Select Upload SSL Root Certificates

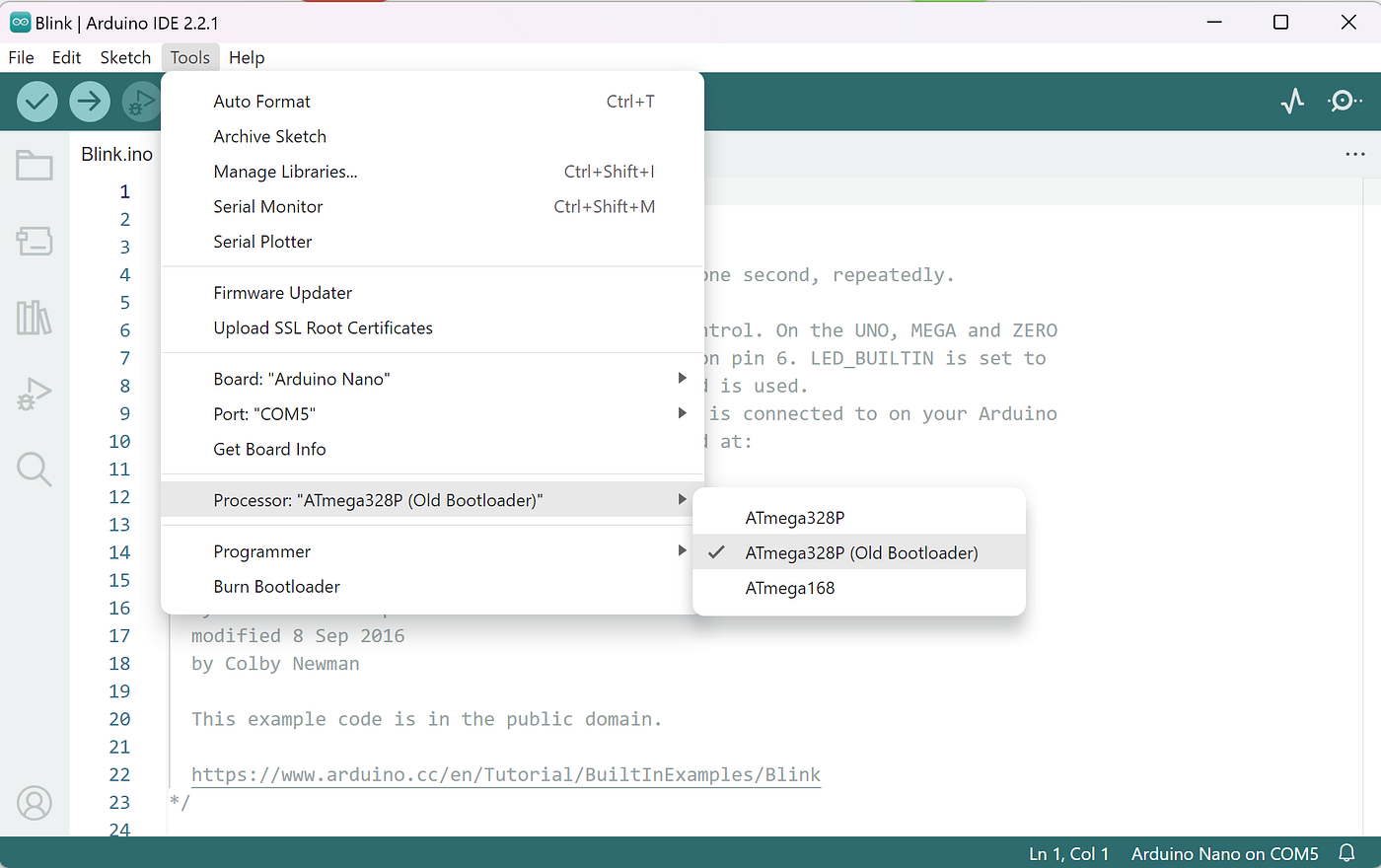(x=432, y=327)
